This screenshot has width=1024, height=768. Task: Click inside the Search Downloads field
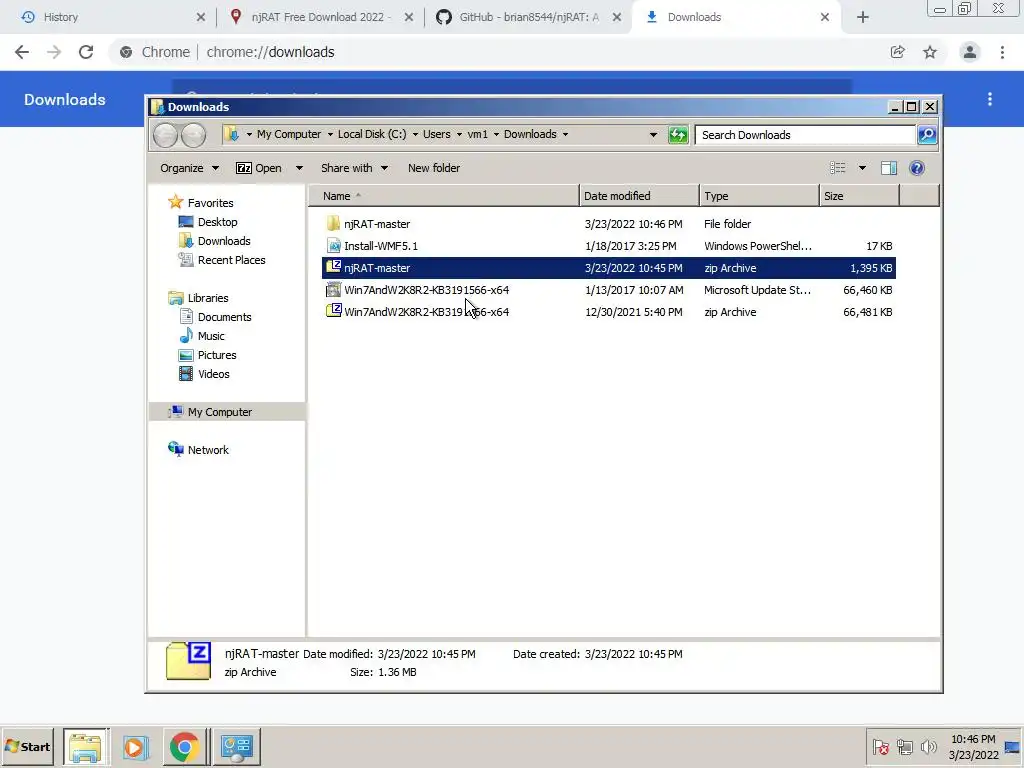pos(805,135)
